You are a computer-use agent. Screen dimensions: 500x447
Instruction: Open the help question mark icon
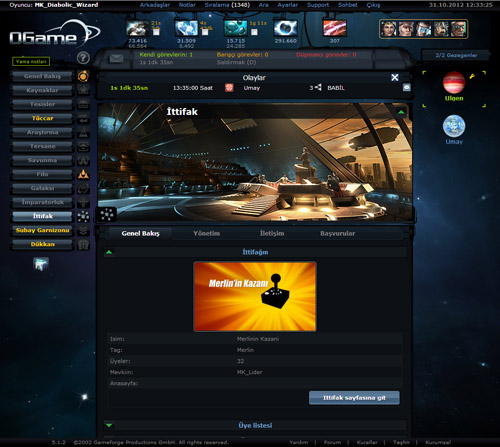(83, 58)
